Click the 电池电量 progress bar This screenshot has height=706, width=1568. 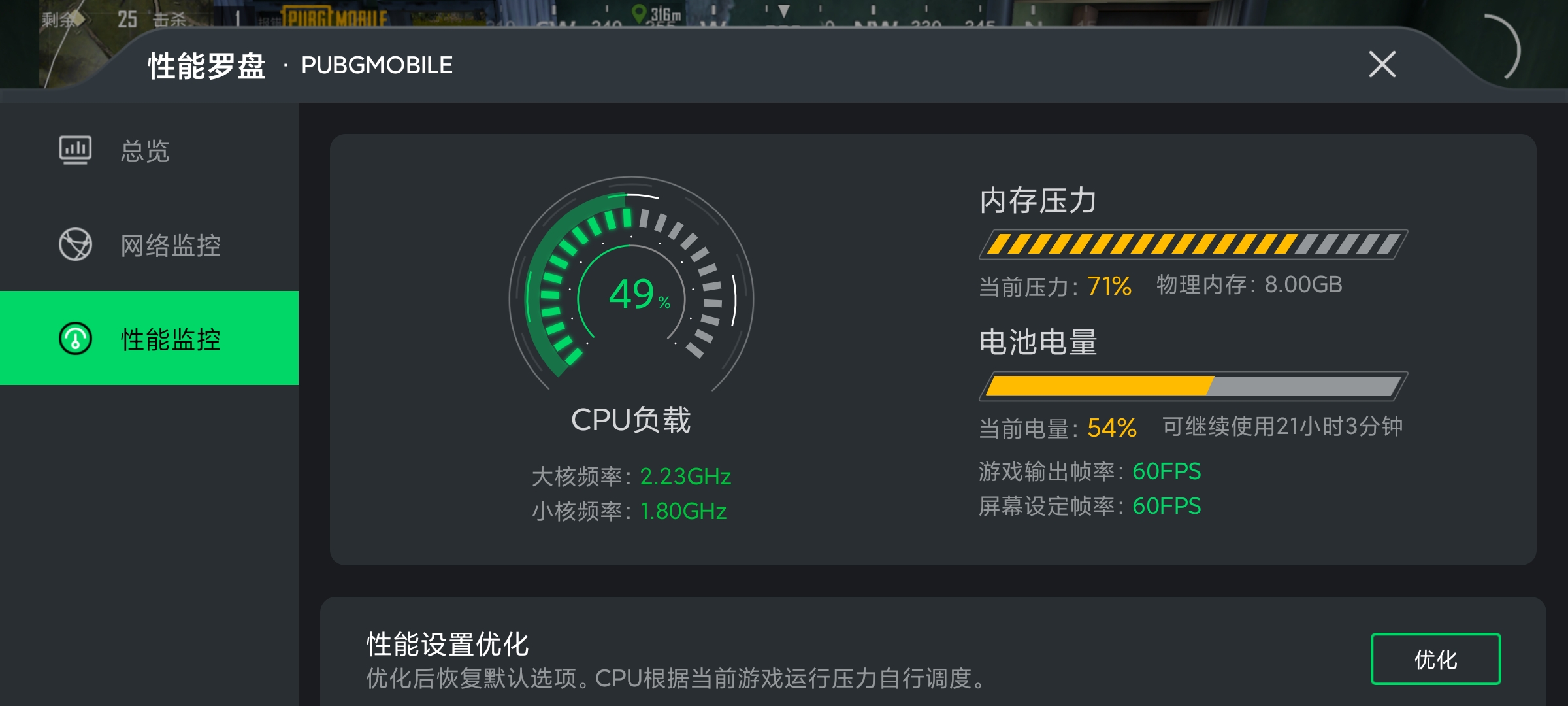coord(1192,386)
